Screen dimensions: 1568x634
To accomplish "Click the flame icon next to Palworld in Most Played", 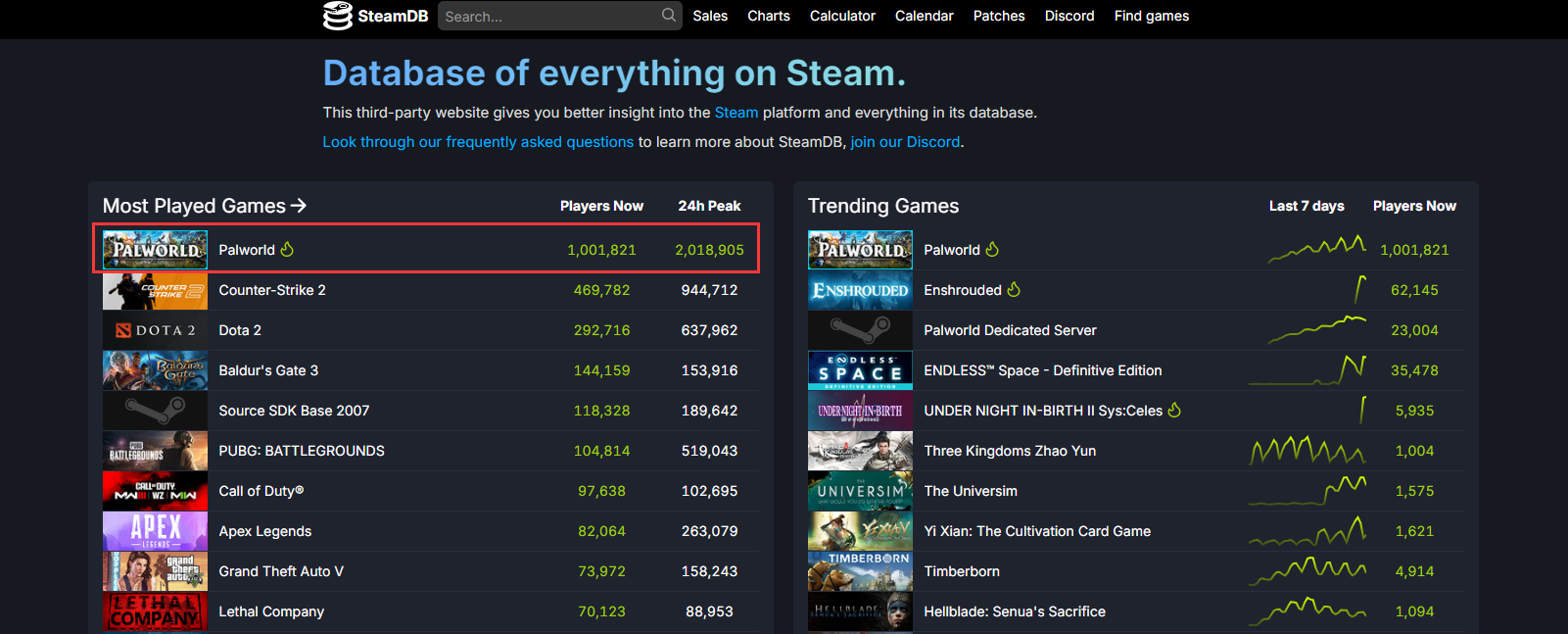I will click(x=287, y=249).
